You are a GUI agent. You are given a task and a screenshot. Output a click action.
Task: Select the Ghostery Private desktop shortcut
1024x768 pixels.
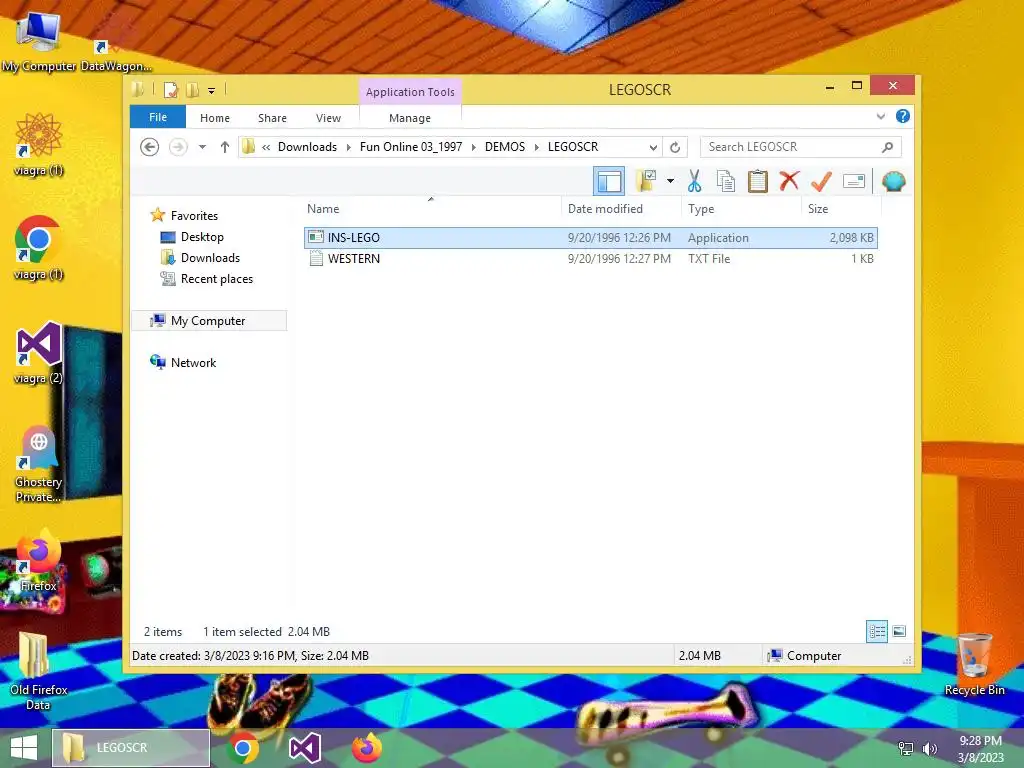click(38, 464)
